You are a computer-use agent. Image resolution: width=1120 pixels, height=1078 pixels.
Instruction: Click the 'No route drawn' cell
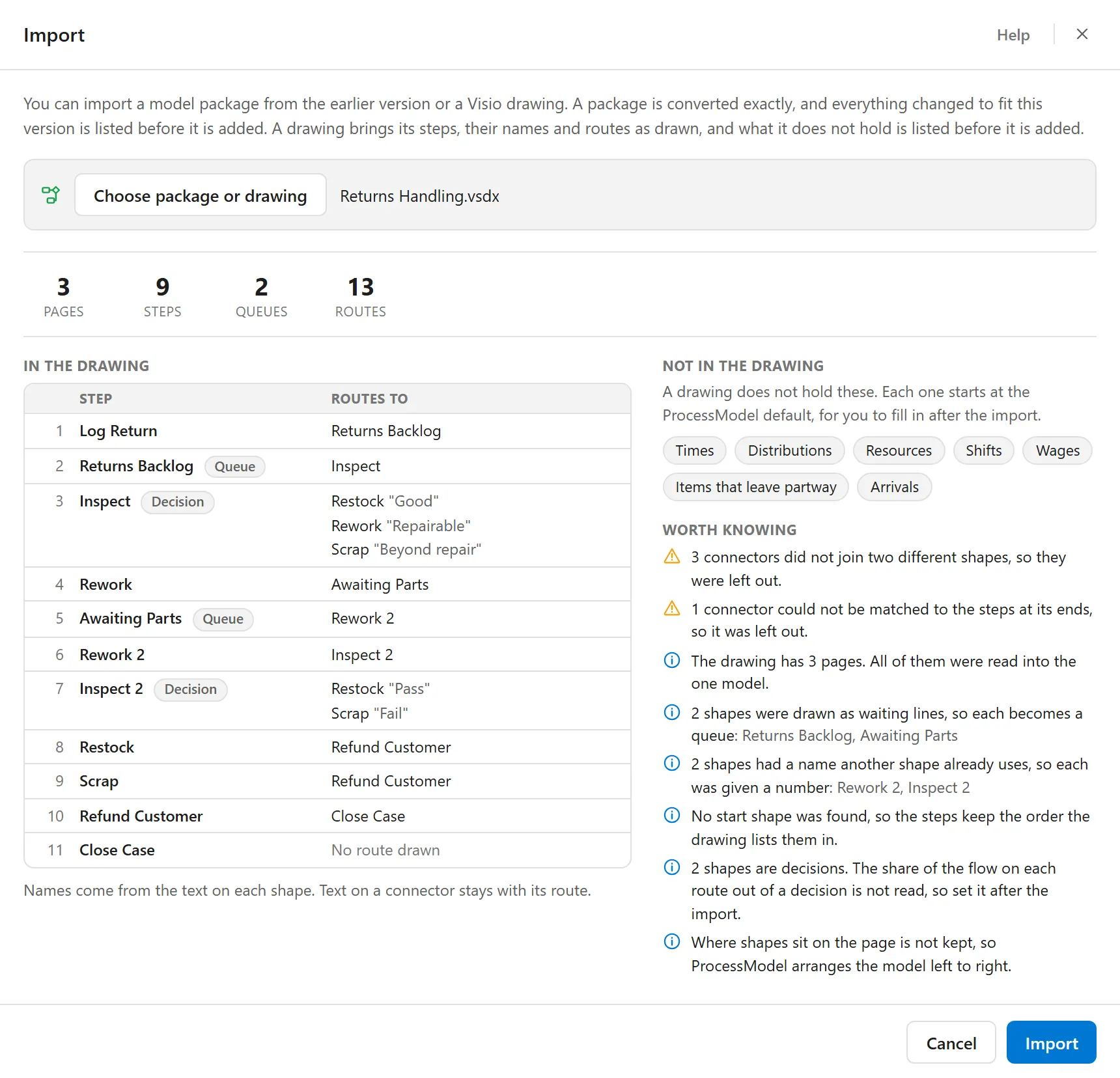(x=385, y=850)
